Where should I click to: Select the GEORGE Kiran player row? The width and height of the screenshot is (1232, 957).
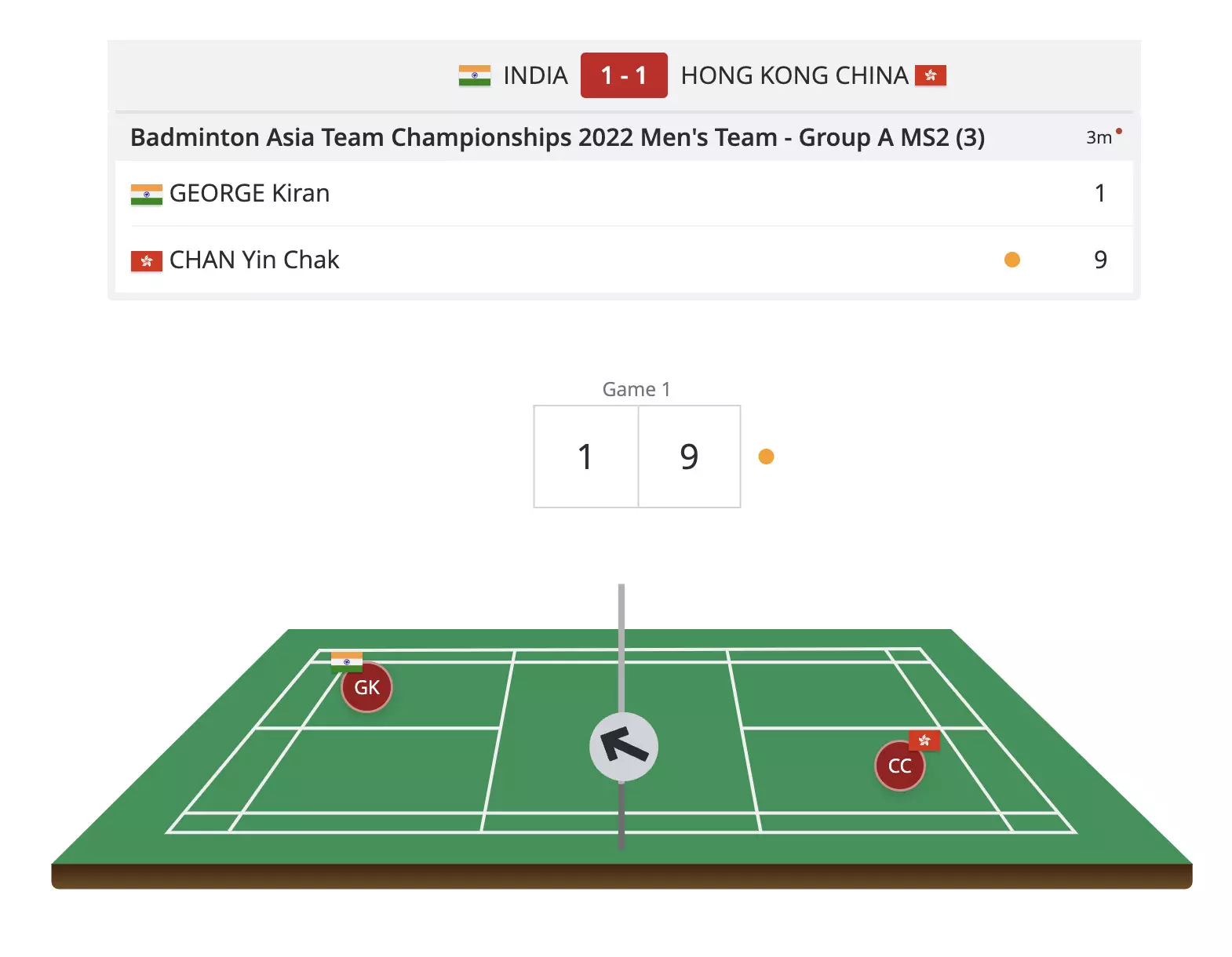coord(624,193)
